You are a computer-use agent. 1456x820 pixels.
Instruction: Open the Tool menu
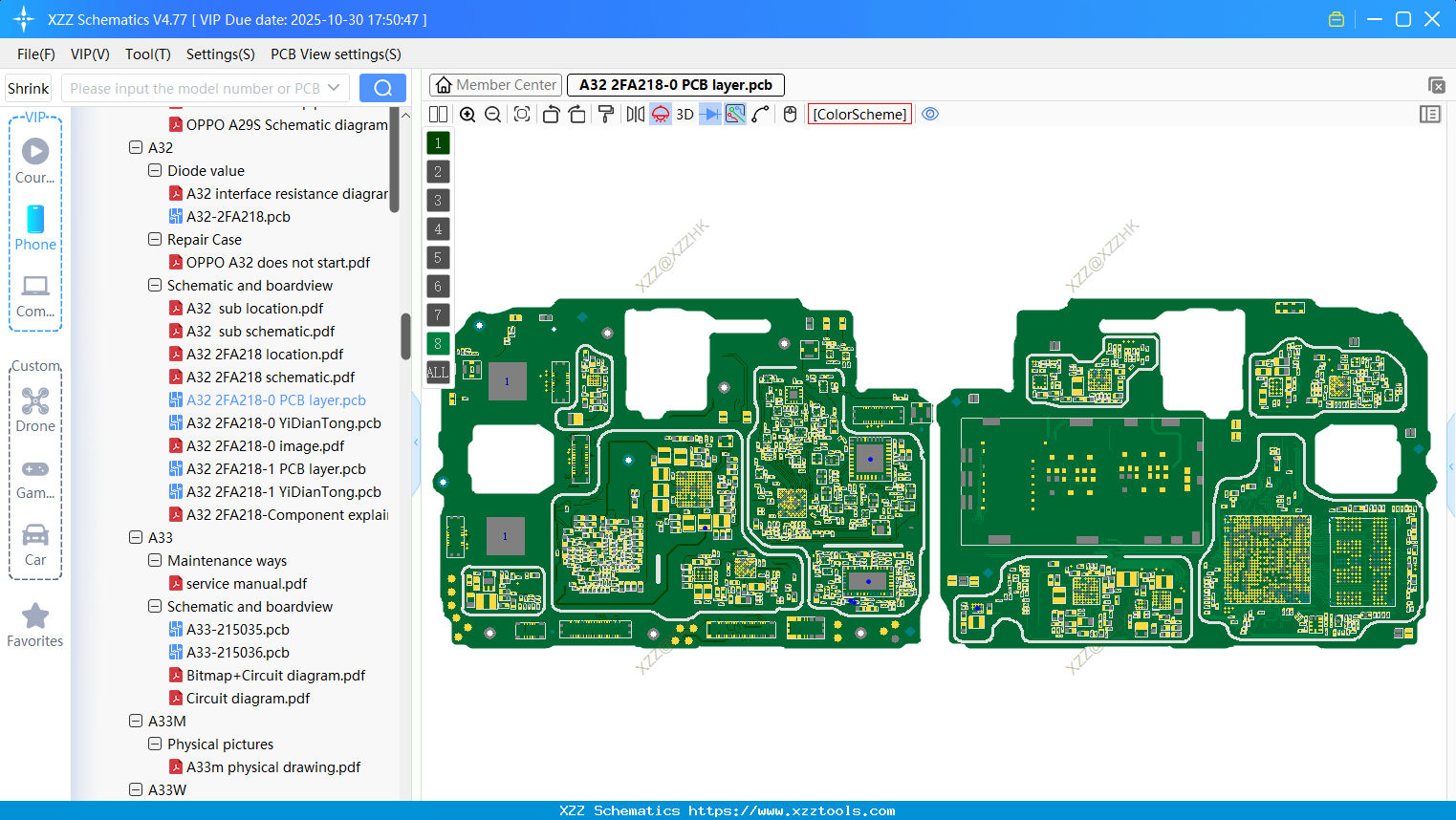pos(147,54)
